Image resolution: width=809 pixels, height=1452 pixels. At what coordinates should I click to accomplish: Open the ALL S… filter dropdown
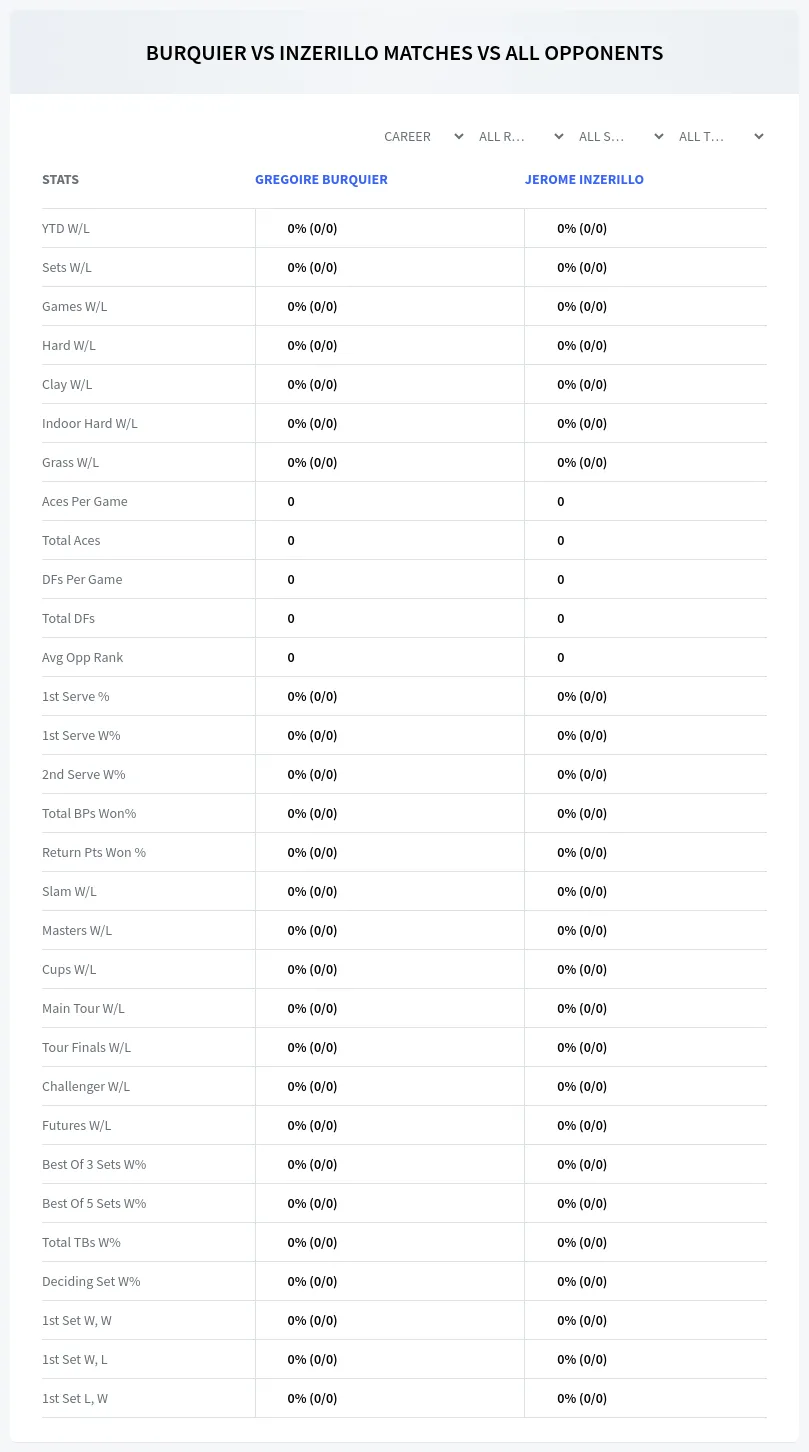tap(620, 136)
